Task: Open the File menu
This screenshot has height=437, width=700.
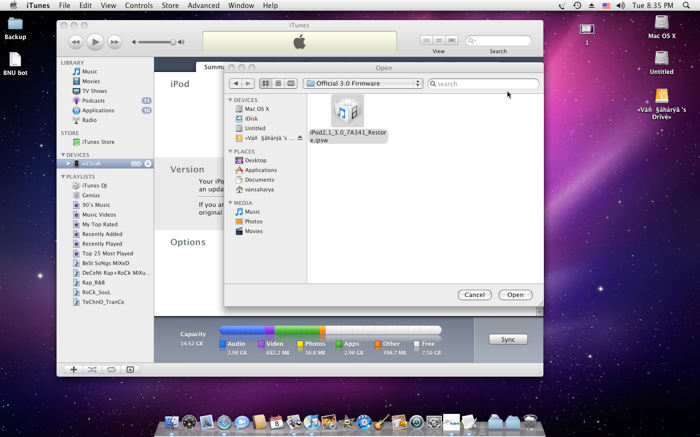Action: pyautogui.click(x=64, y=5)
